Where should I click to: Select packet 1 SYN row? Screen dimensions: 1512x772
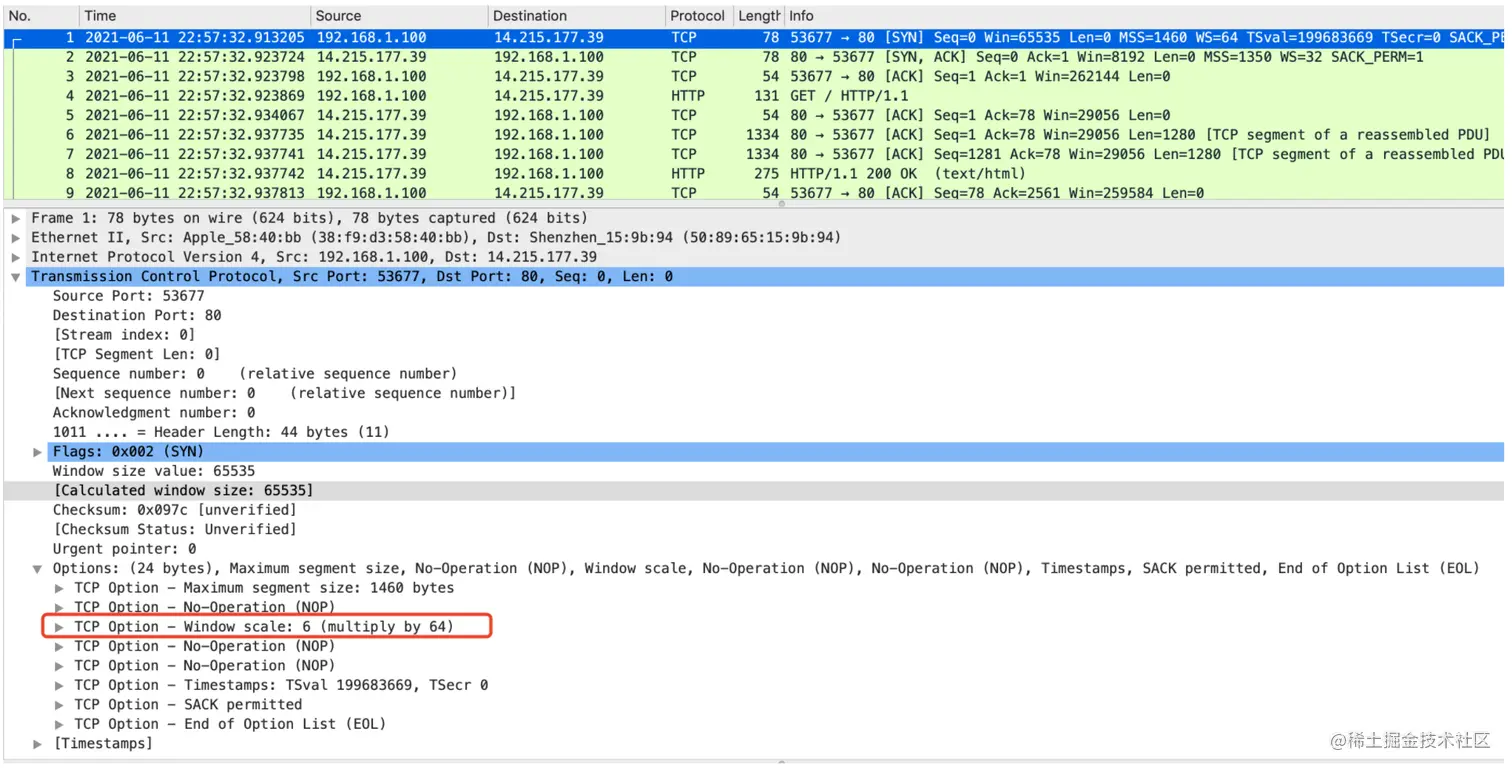pyautogui.click(x=754, y=37)
